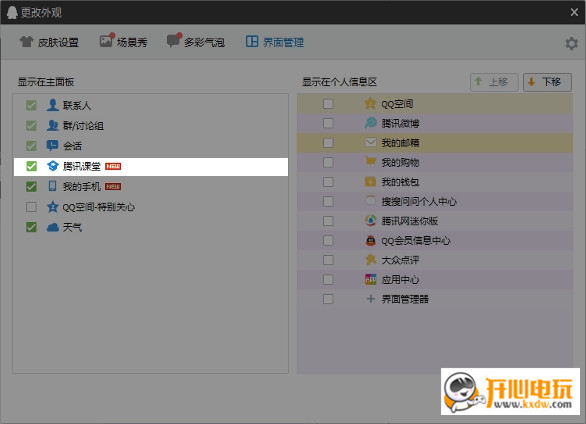
Task: Click the 应用中心 app icon
Action: [x=370, y=279]
